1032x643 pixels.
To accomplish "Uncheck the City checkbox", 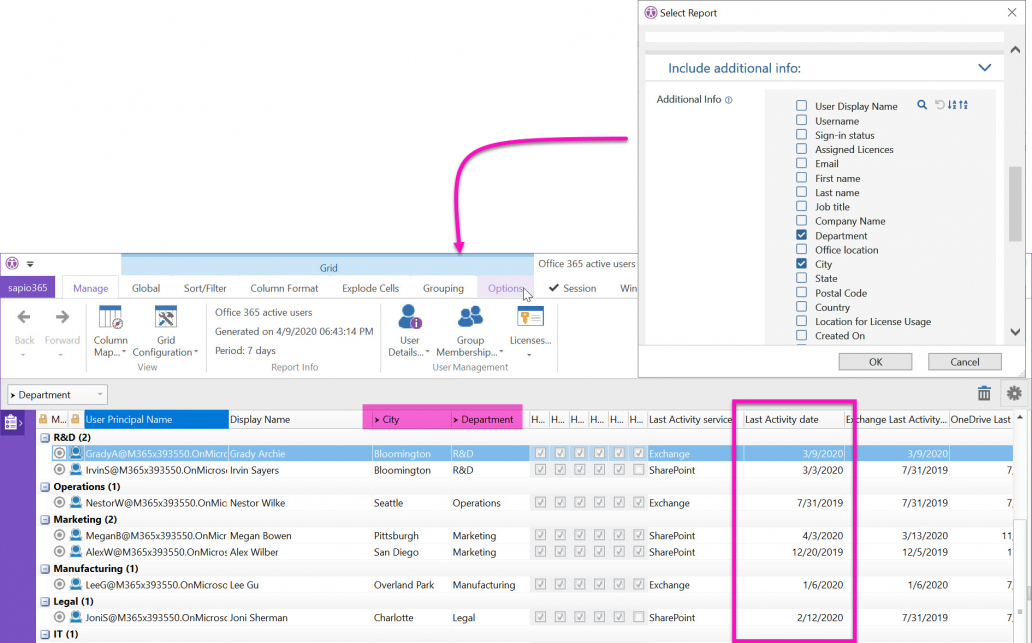I will pos(801,263).
